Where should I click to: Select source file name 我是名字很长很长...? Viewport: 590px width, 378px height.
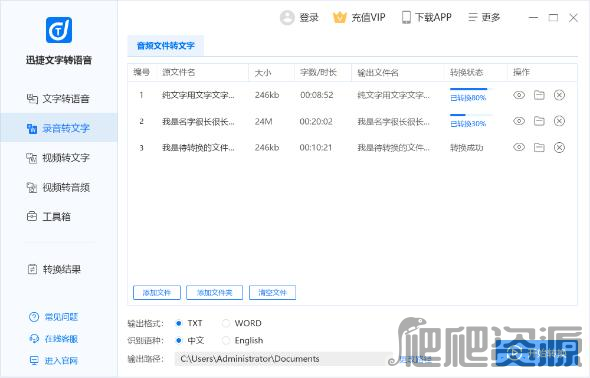[198, 121]
